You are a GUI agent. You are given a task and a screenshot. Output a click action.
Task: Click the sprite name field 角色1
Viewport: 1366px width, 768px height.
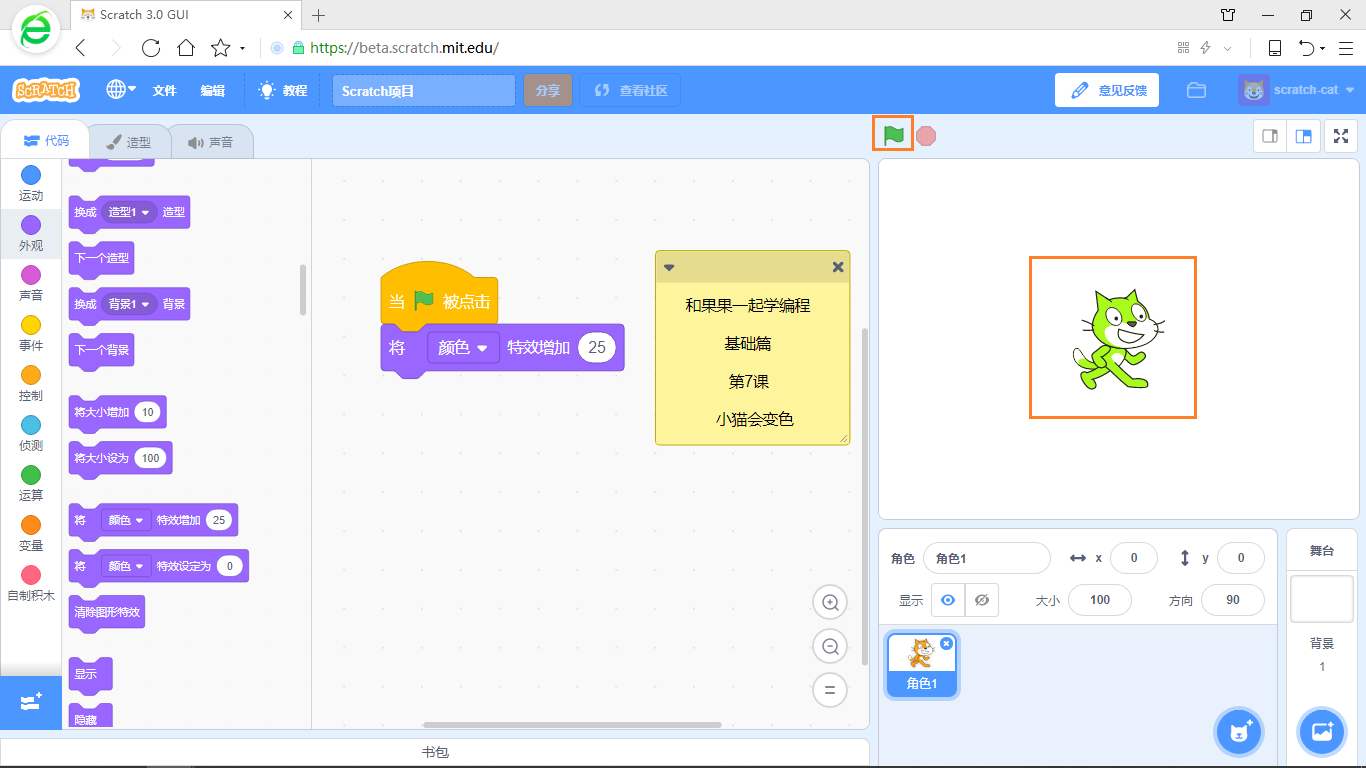click(987, 558)
